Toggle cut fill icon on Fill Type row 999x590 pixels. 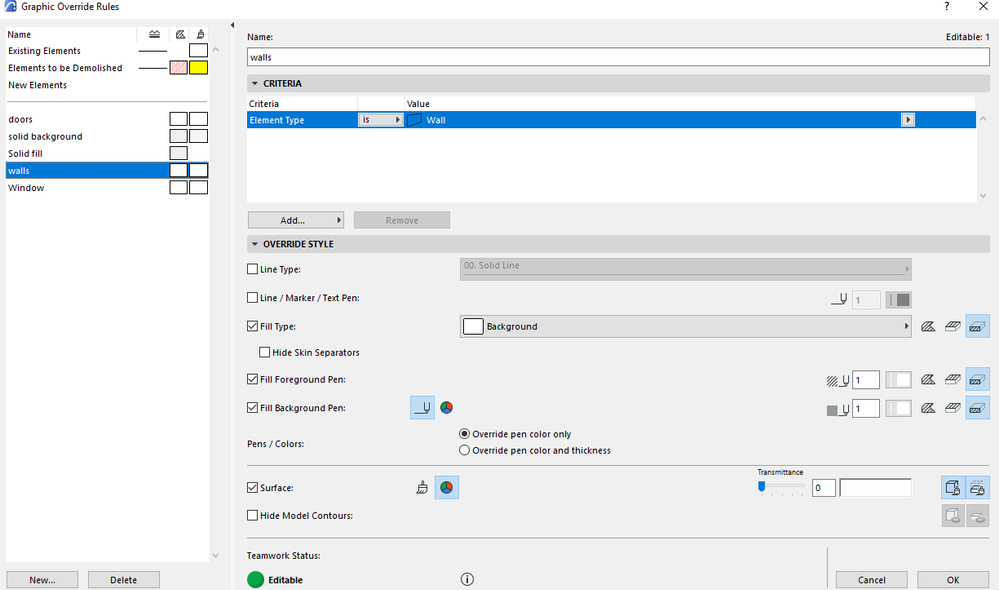click(x=977, y=326)
